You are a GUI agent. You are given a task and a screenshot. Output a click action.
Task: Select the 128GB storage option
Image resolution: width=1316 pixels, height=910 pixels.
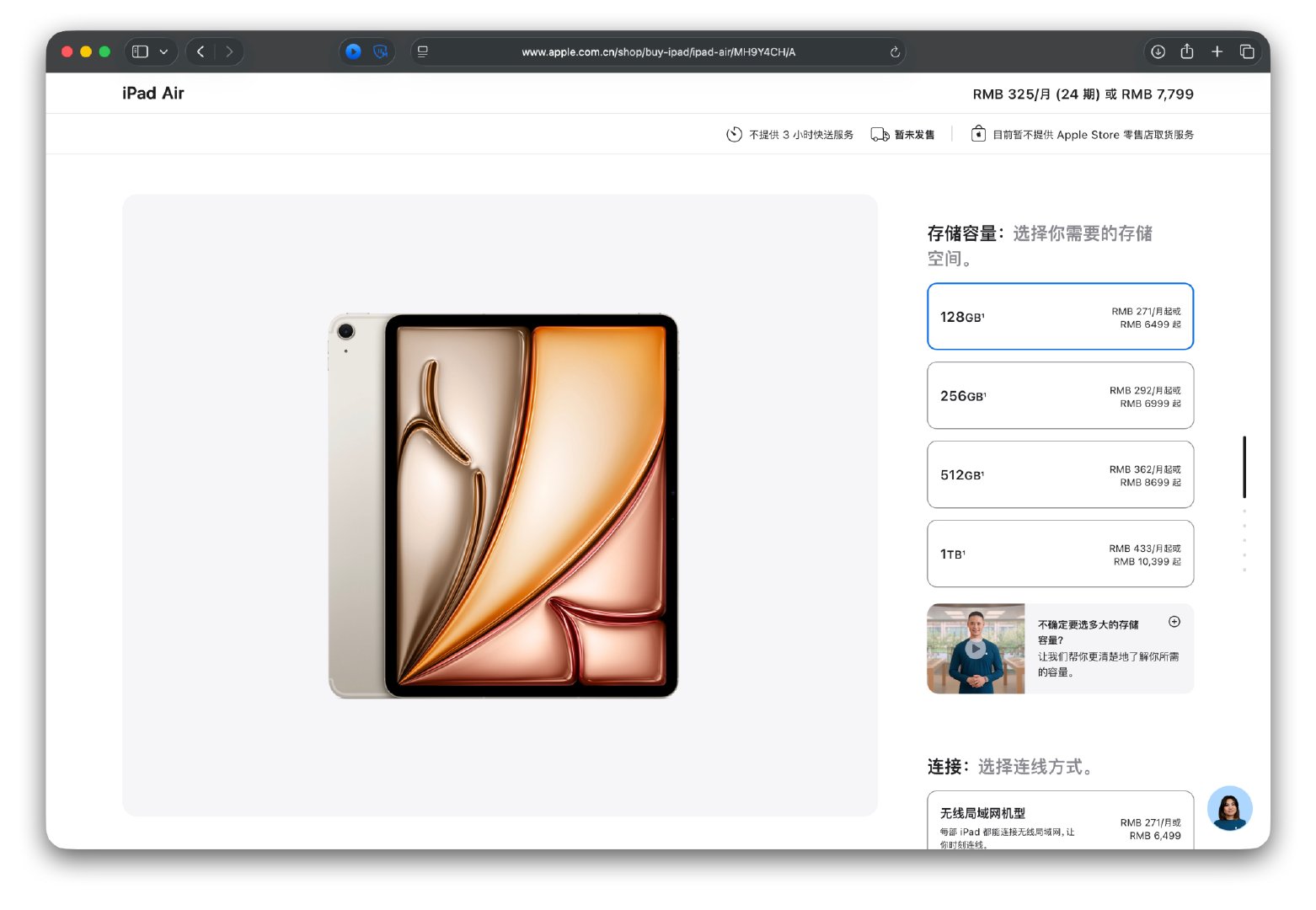click(1060, 317)
